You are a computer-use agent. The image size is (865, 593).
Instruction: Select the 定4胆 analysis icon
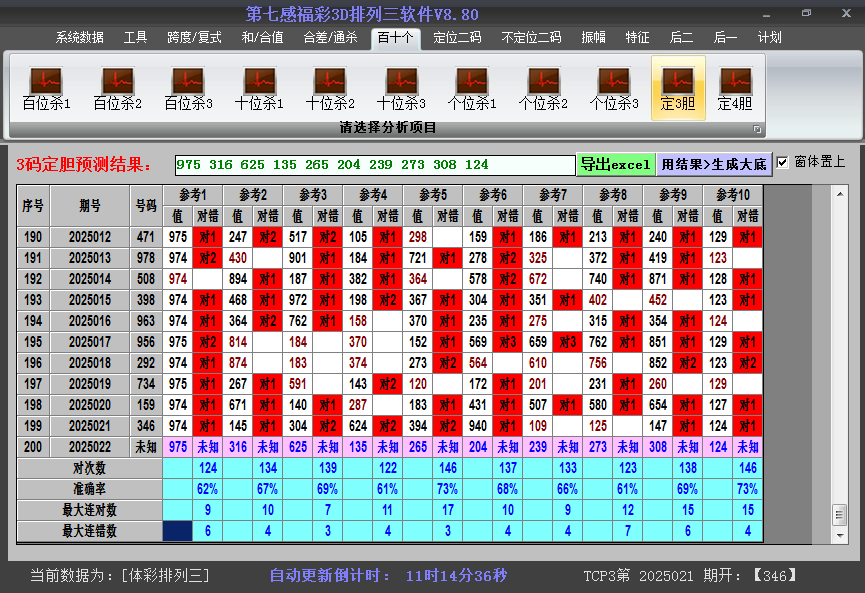735,89
